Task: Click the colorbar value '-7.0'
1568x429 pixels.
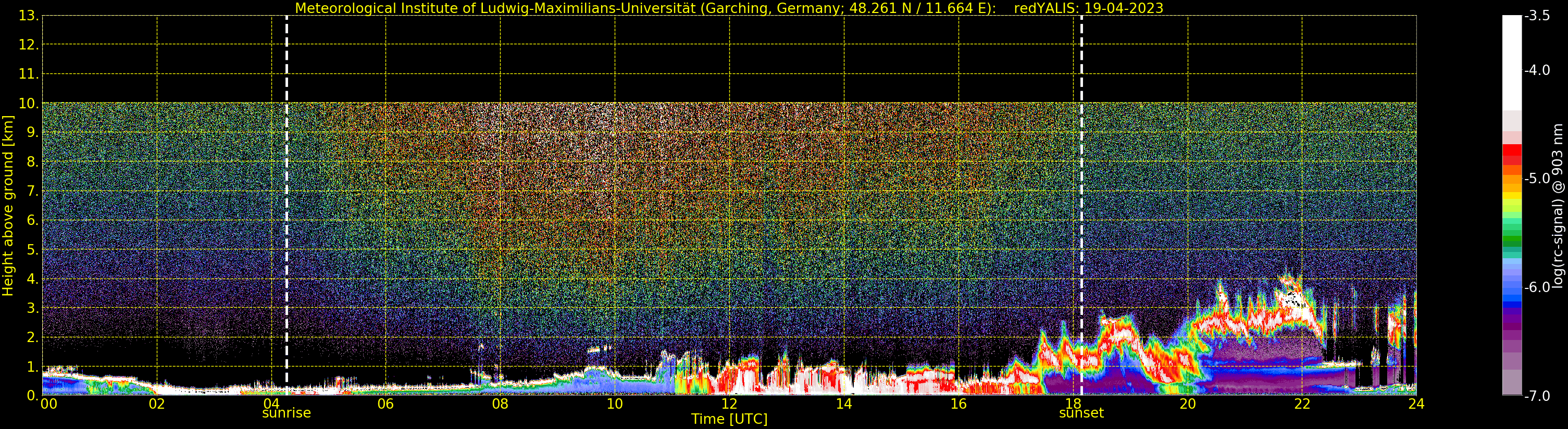Action: (x=1537, y=396)
